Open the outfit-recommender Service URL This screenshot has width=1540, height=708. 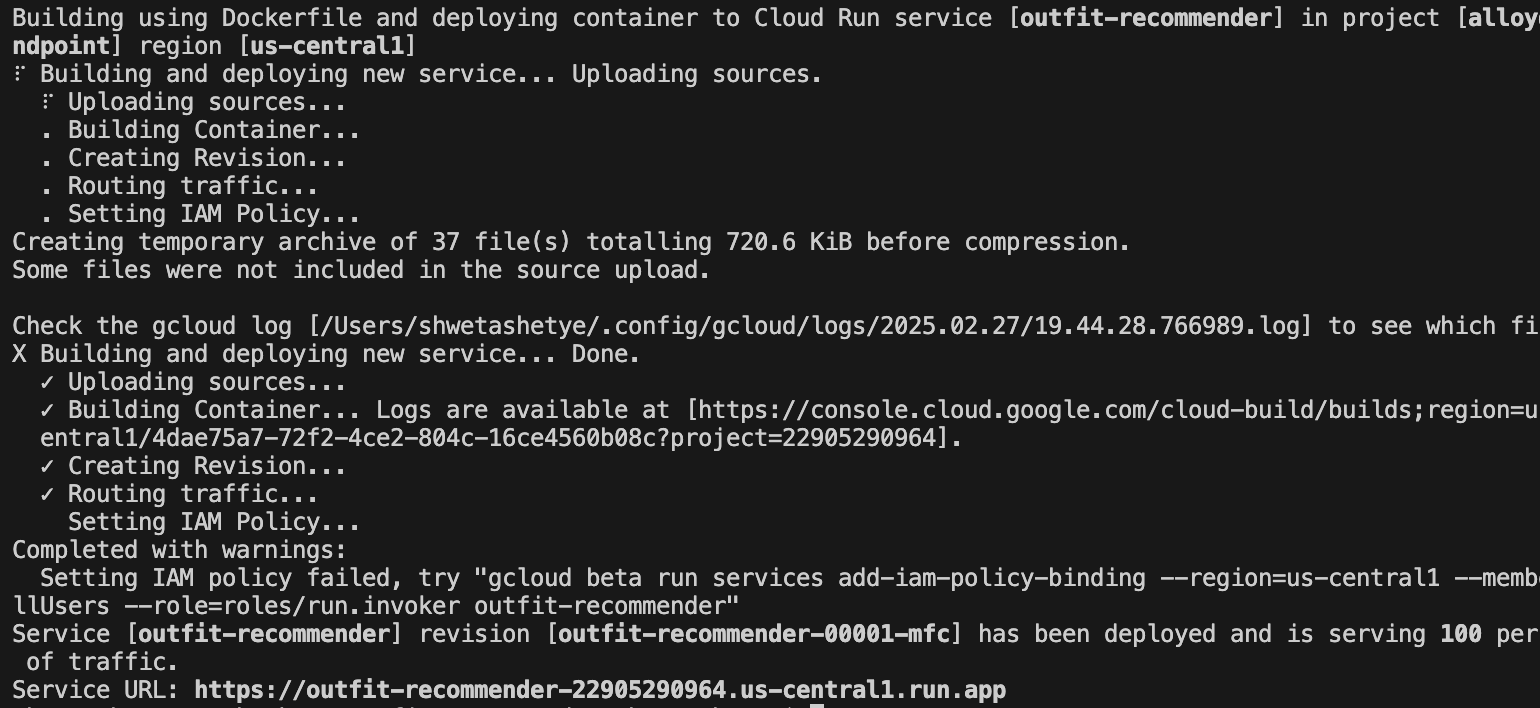click(x=600, y=690)
